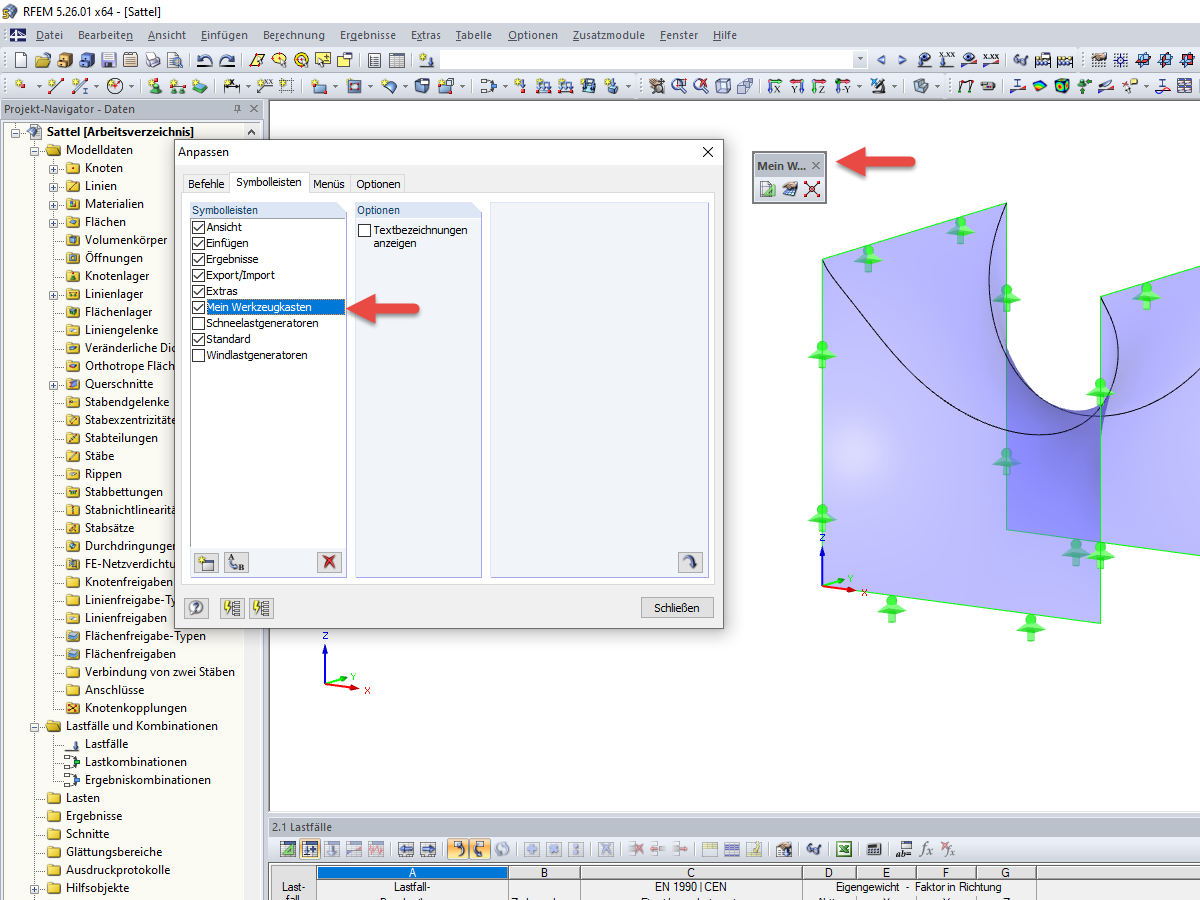This screenshot has height=900, width=1200.
Task: Toggle the Export/Import toolbar checkbox
Action: [x=198, y=275]
